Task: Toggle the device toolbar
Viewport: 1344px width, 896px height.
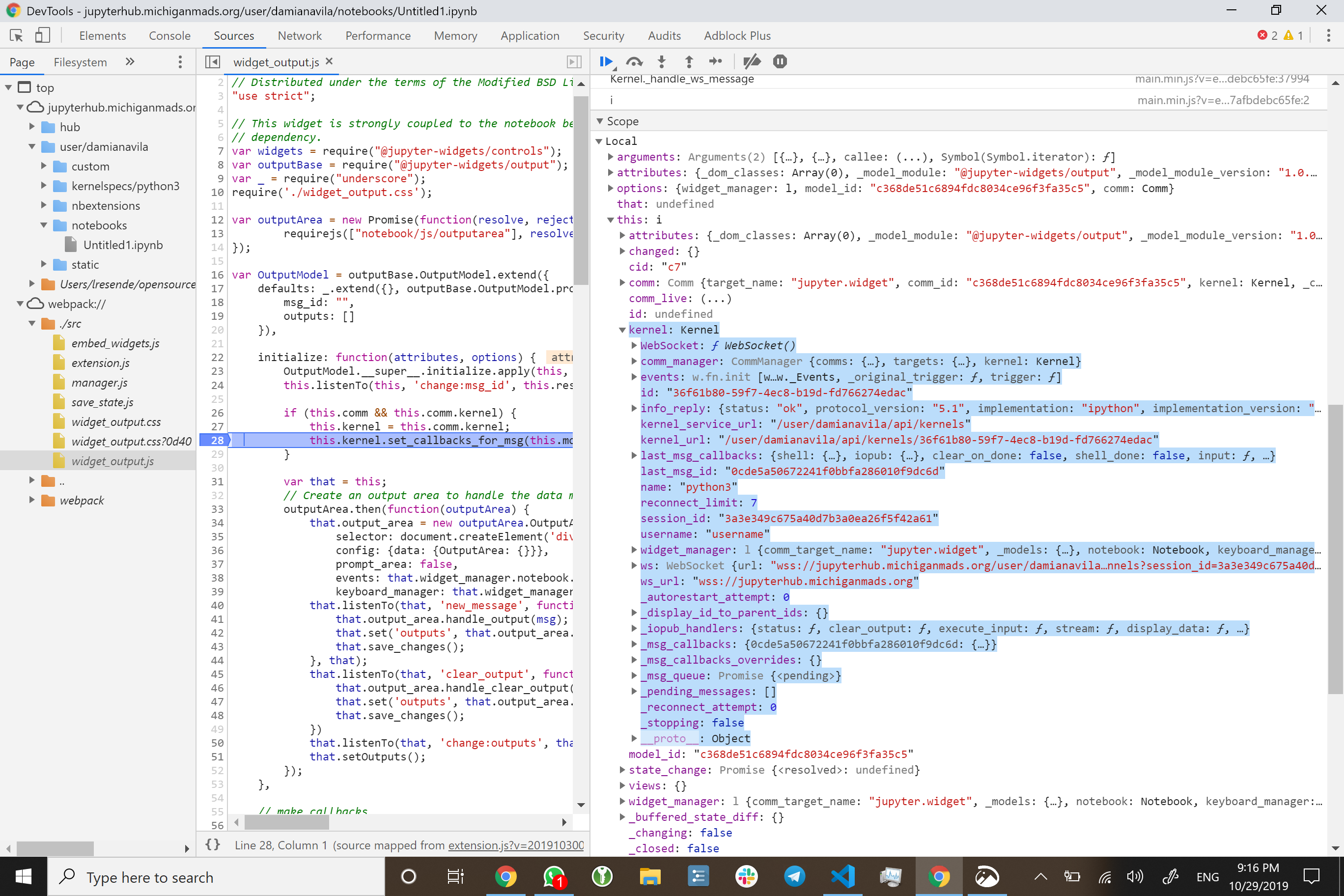Action: coord(42,35)
